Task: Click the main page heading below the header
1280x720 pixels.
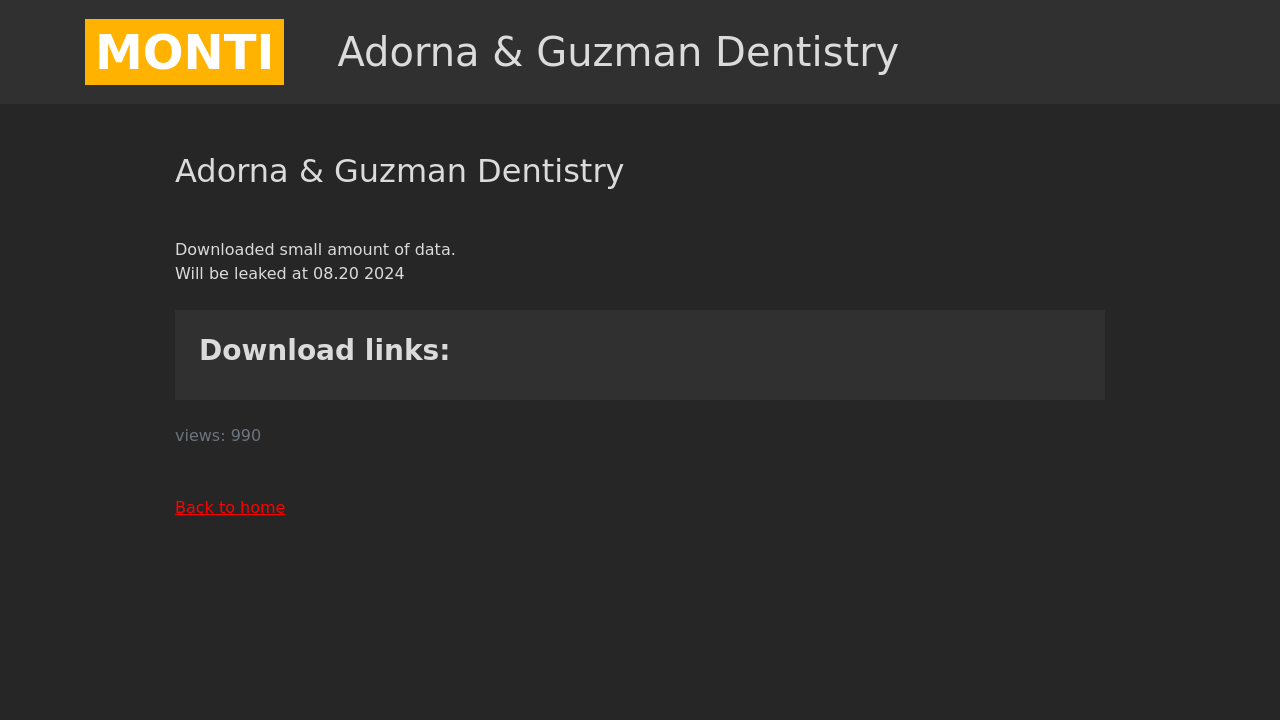Action: click(399, 171)
